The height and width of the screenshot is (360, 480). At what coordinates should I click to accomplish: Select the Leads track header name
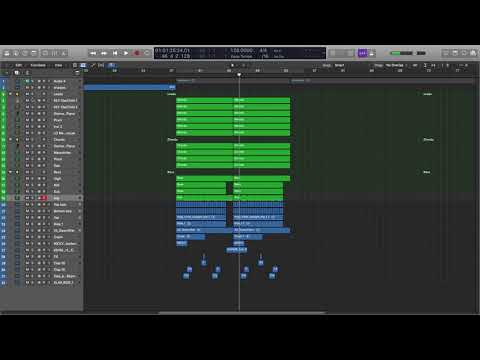coord(58,94)
